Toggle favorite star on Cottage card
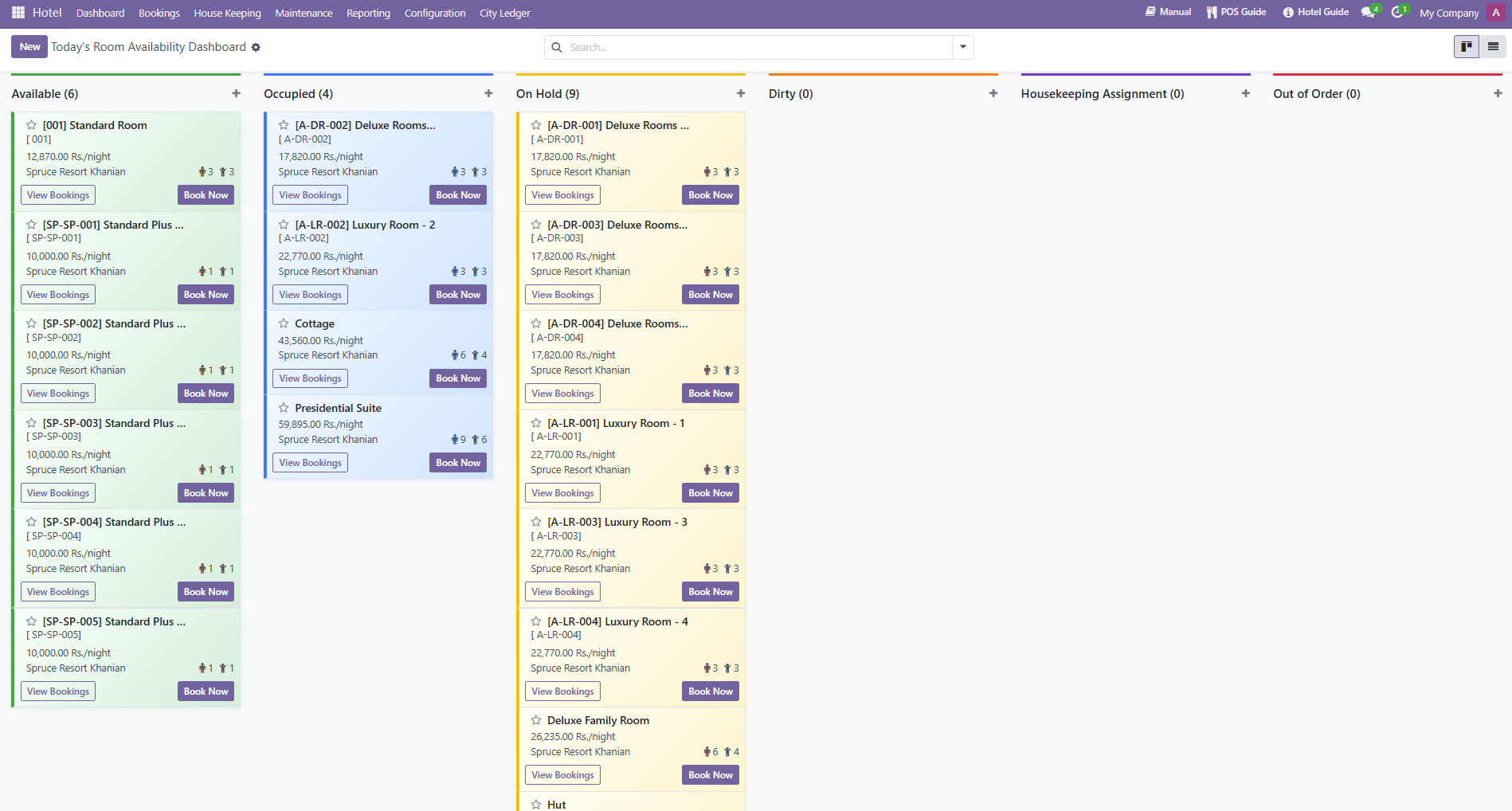This screenshot has height=811, width=1512. pos(284,323)
